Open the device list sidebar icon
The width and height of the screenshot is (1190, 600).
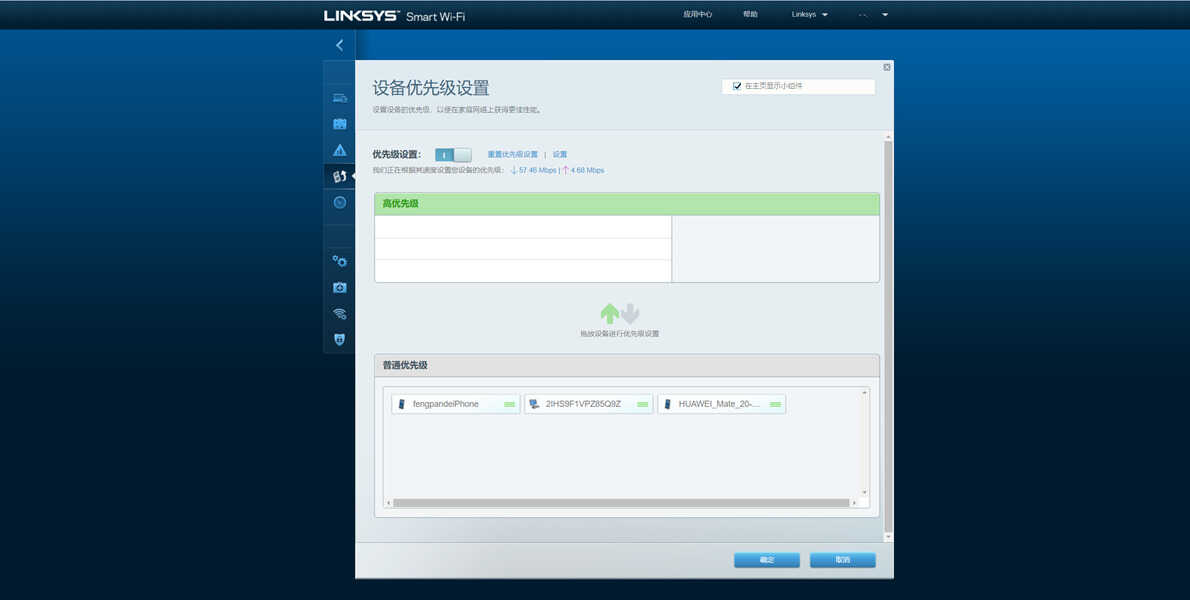point(339,98)
